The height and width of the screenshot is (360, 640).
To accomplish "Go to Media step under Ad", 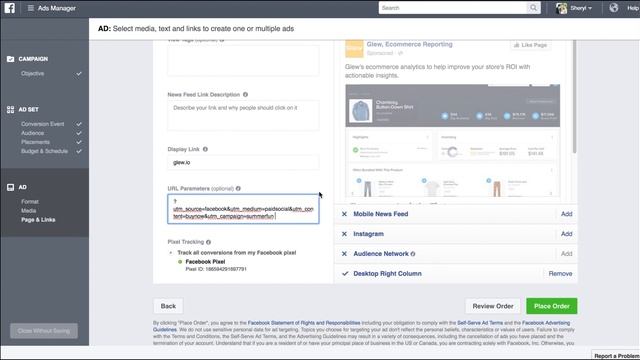I will (29, 211).
